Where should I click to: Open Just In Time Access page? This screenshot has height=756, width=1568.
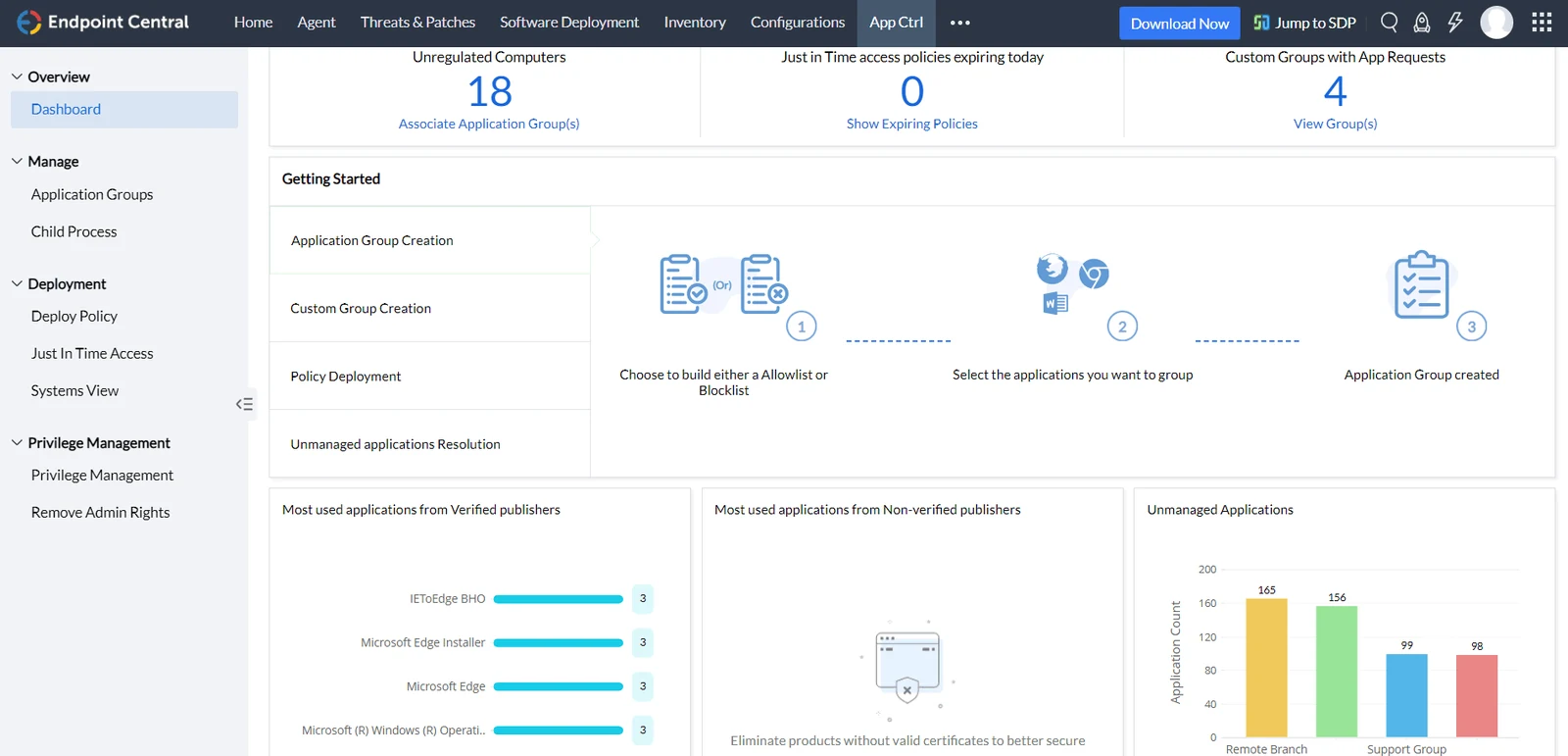pyautogui.click(x=92, y=353)
